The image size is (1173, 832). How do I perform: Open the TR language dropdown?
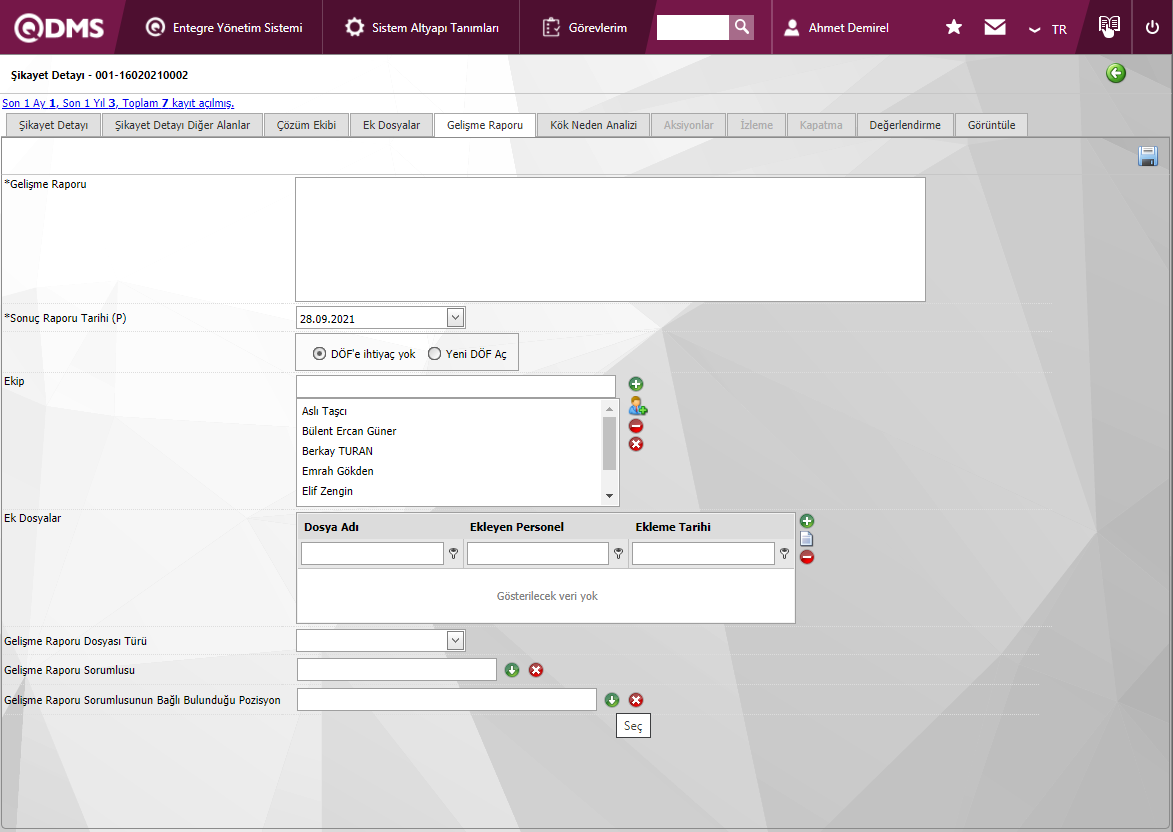(1047, 29)
